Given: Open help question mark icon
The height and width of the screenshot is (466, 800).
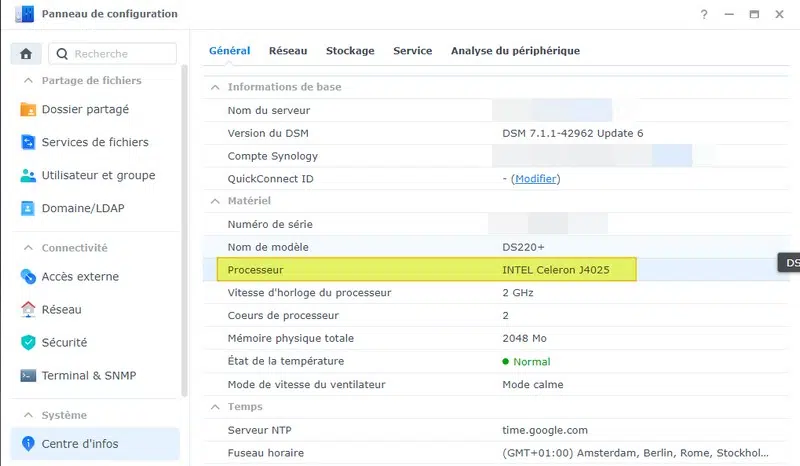Looking at the screenshot, I should [x=704, y=14].
